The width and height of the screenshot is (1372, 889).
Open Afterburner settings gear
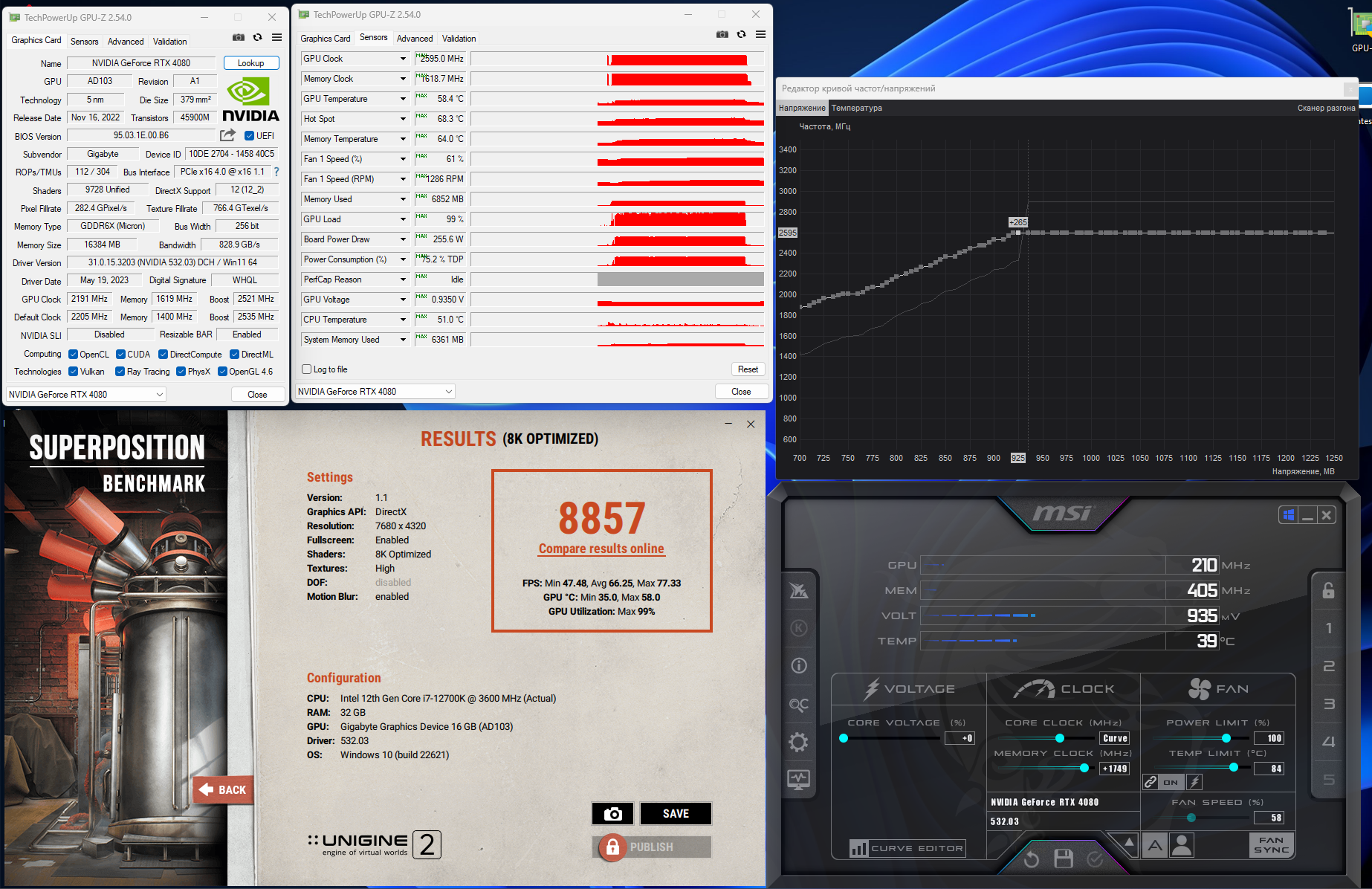click(x=799, y=742)
